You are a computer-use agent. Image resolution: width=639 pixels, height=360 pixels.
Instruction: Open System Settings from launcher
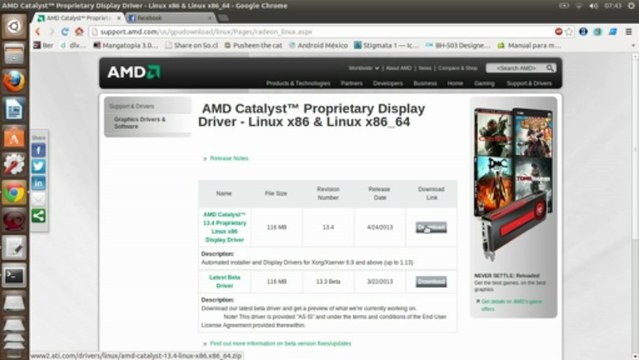14,164
